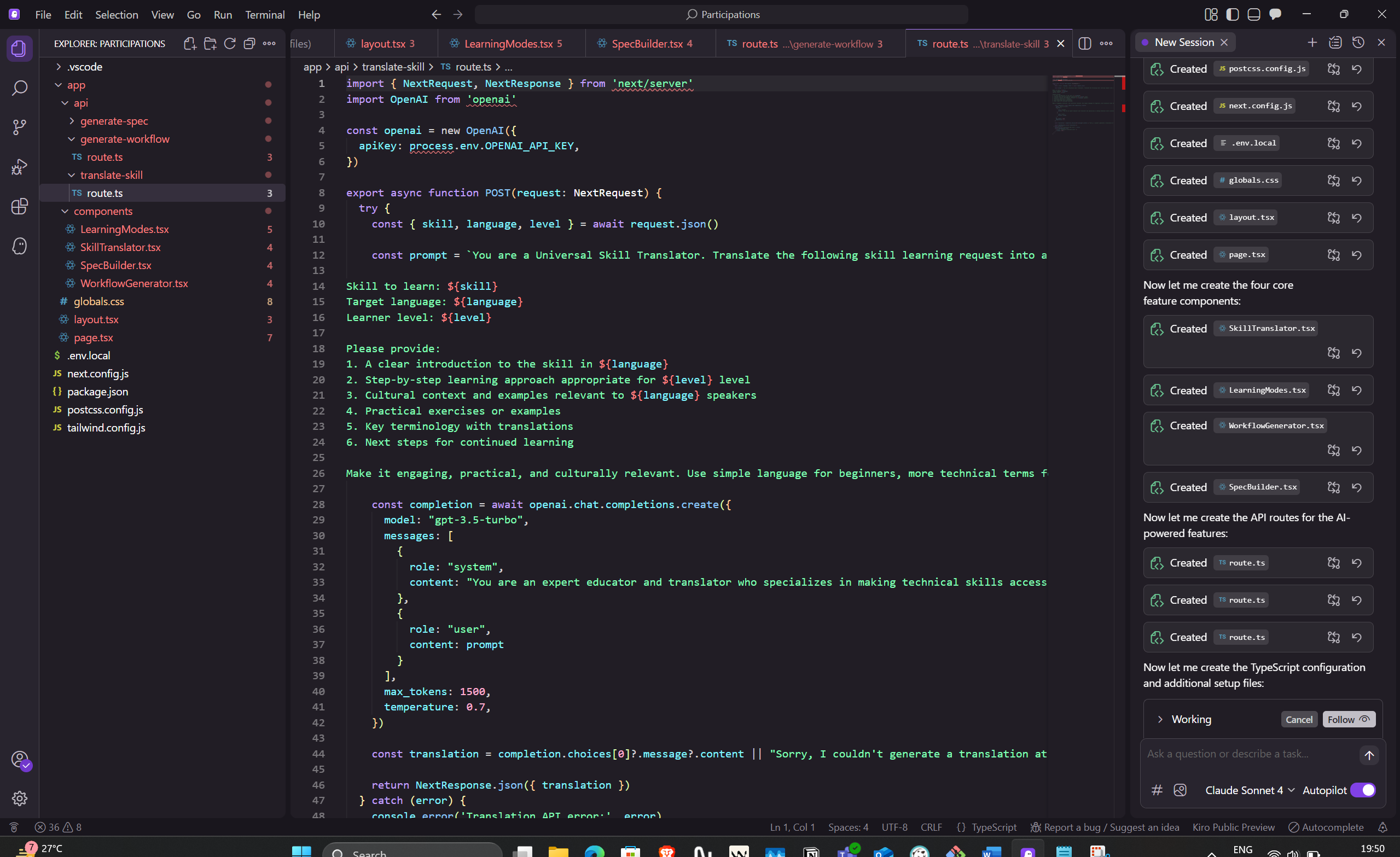Switch to the SpecBuilder.tsx tab
The width and height of the screenshot is (1400, 857).
point(647,44)
